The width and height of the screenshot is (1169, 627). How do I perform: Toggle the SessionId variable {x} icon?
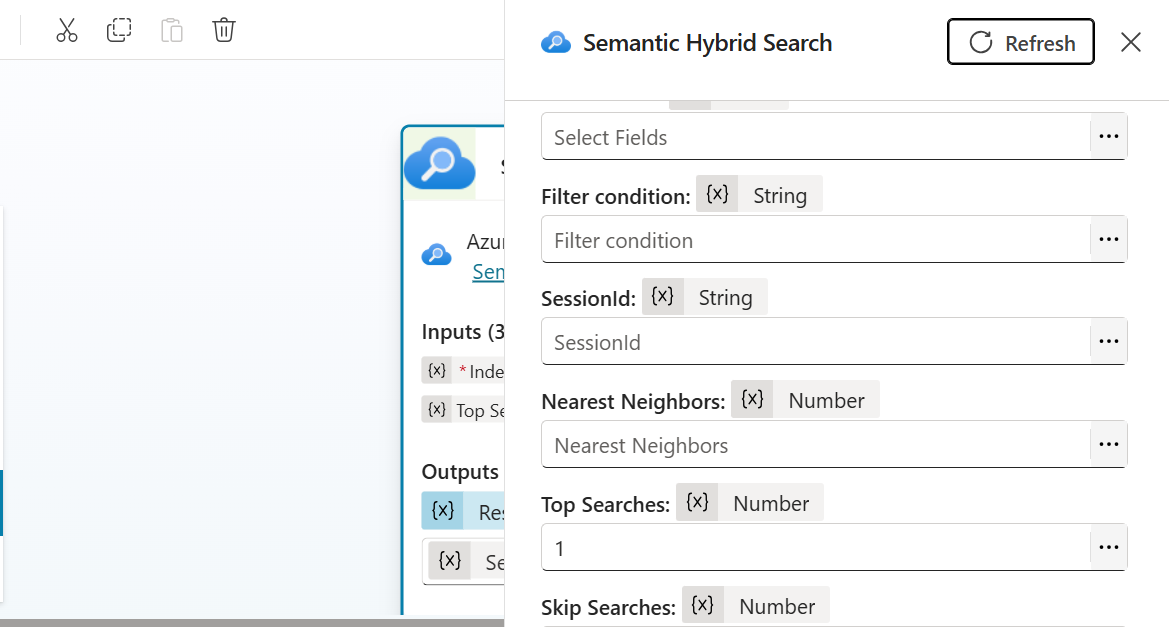click(662, 297)
